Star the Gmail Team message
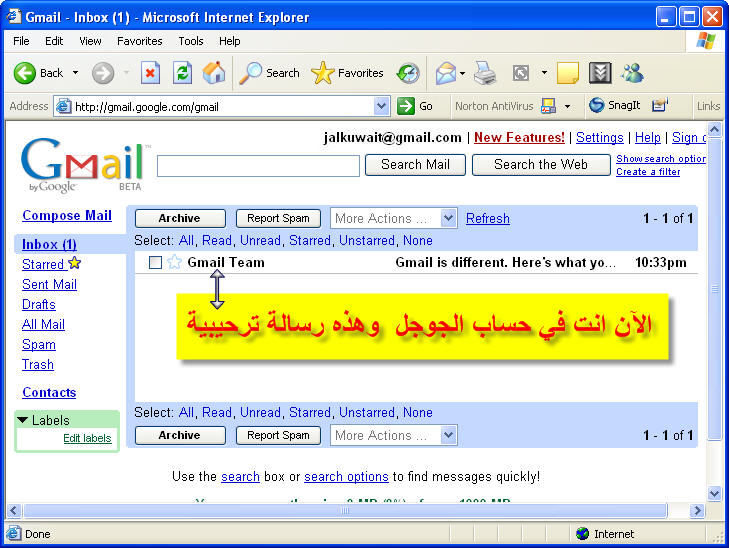 point(174,262)
